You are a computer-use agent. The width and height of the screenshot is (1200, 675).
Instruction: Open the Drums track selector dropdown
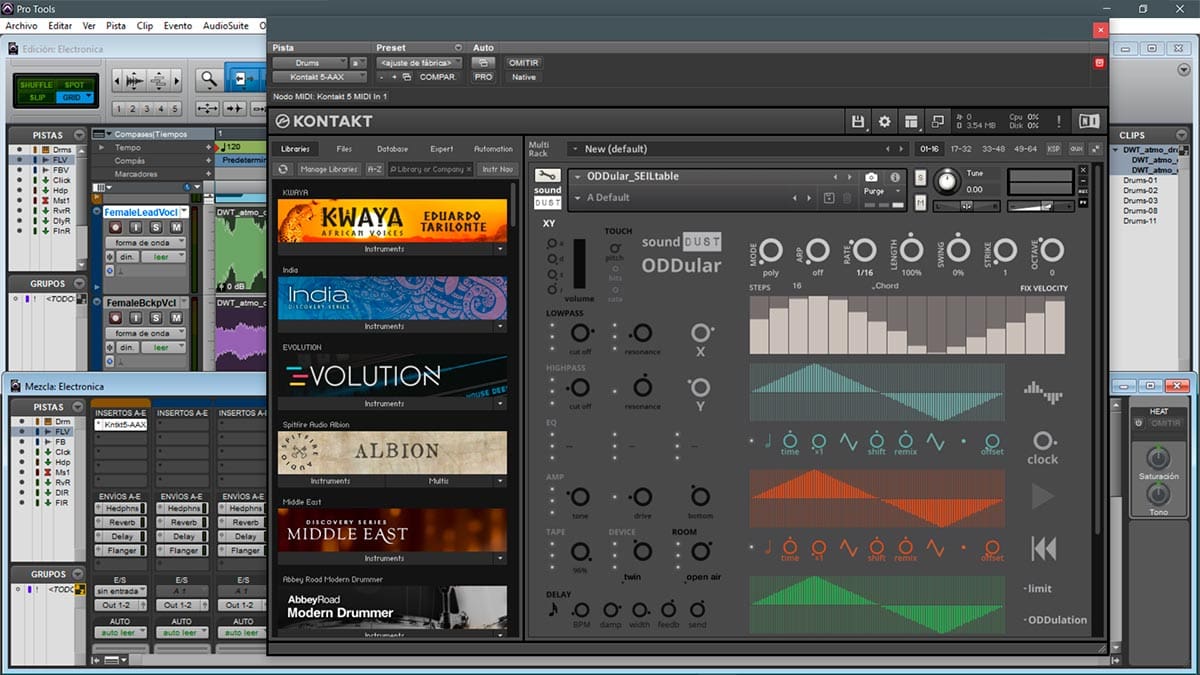pos(309,63)
